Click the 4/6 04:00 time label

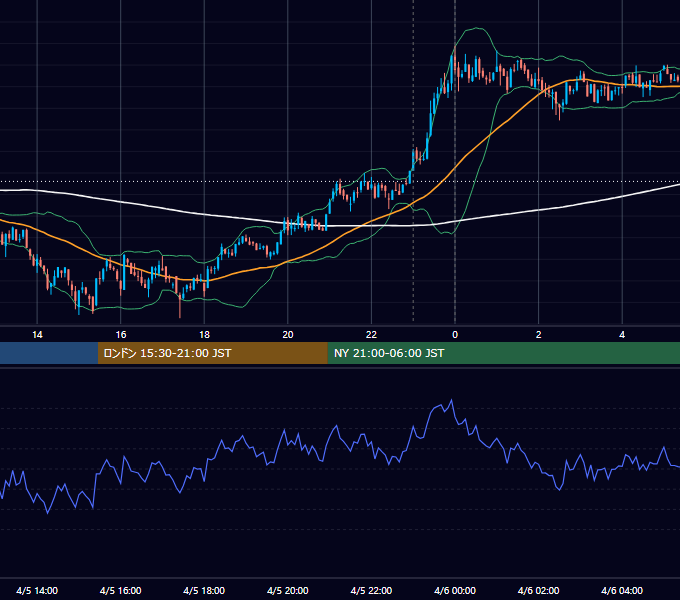click(622, 590)
